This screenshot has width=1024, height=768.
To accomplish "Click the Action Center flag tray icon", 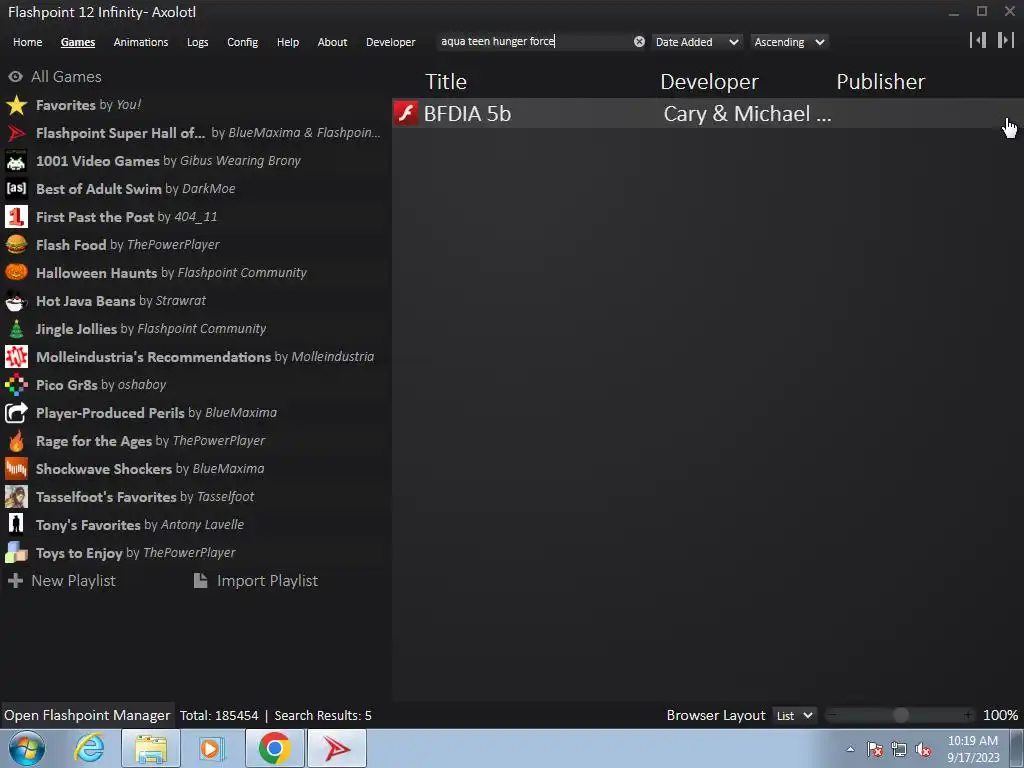I will point(875,749).
